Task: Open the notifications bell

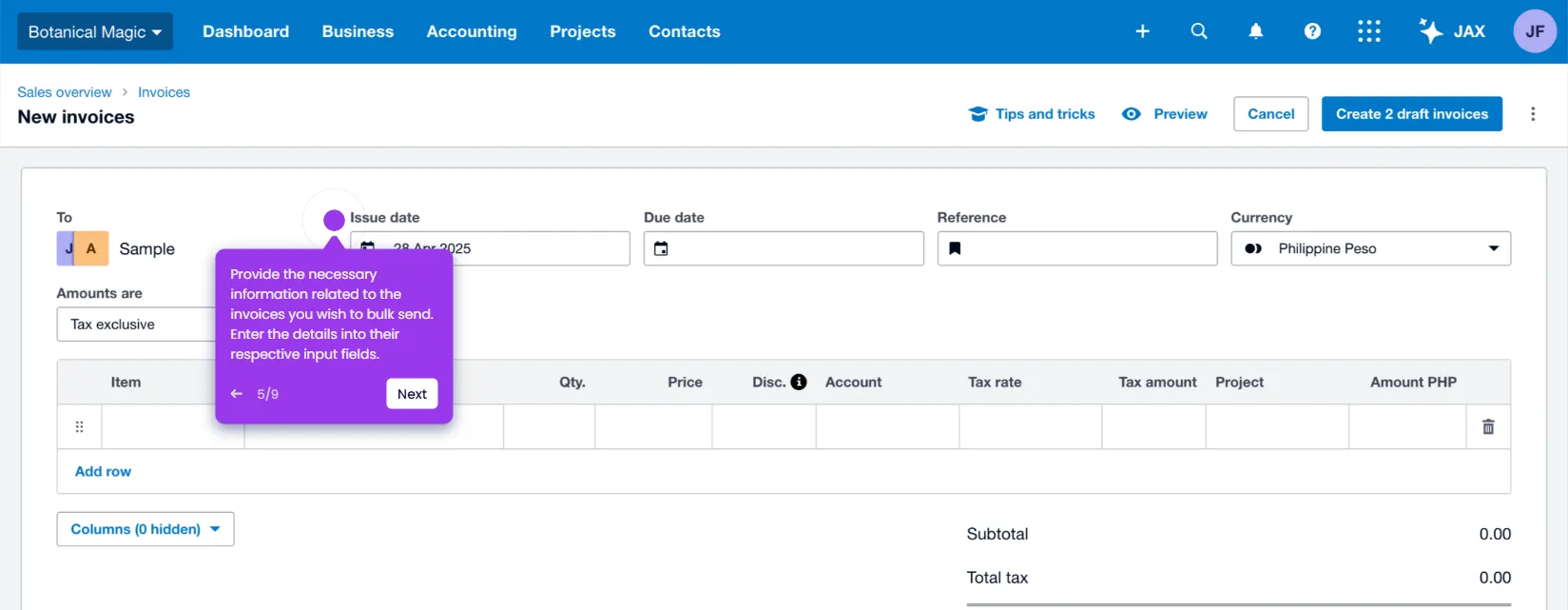Action: (x=1256, y=31)
